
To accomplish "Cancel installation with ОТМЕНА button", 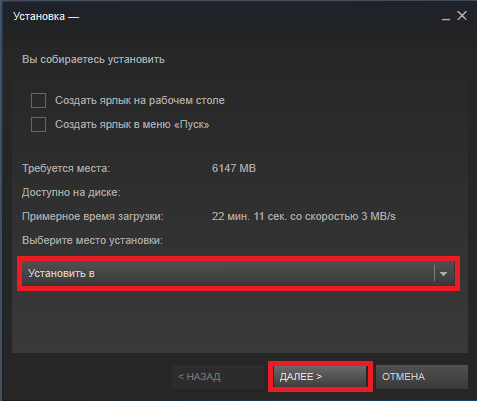I will tap(422, 377).
